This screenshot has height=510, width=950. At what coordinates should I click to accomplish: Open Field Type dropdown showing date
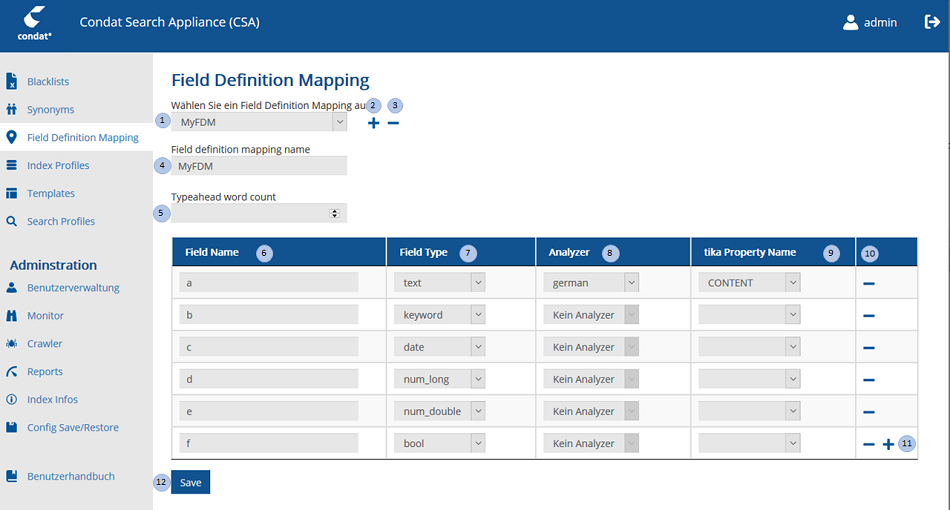[x=439, y=346]
